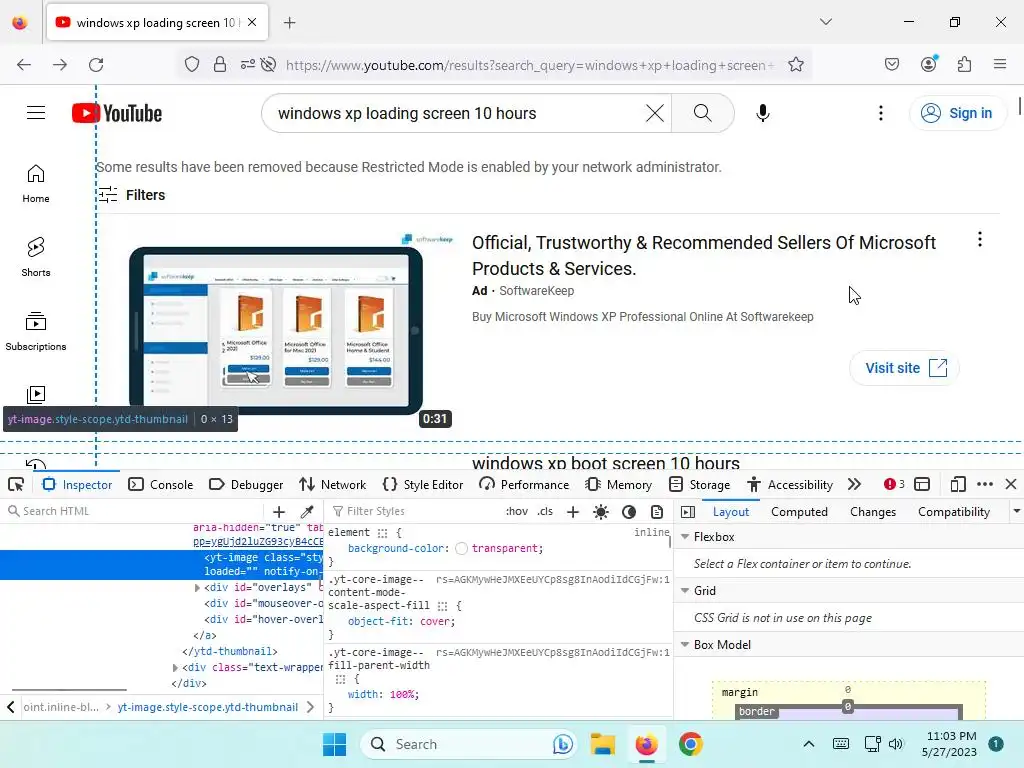Expand the div id overlays node

click(x=197, y=588)
